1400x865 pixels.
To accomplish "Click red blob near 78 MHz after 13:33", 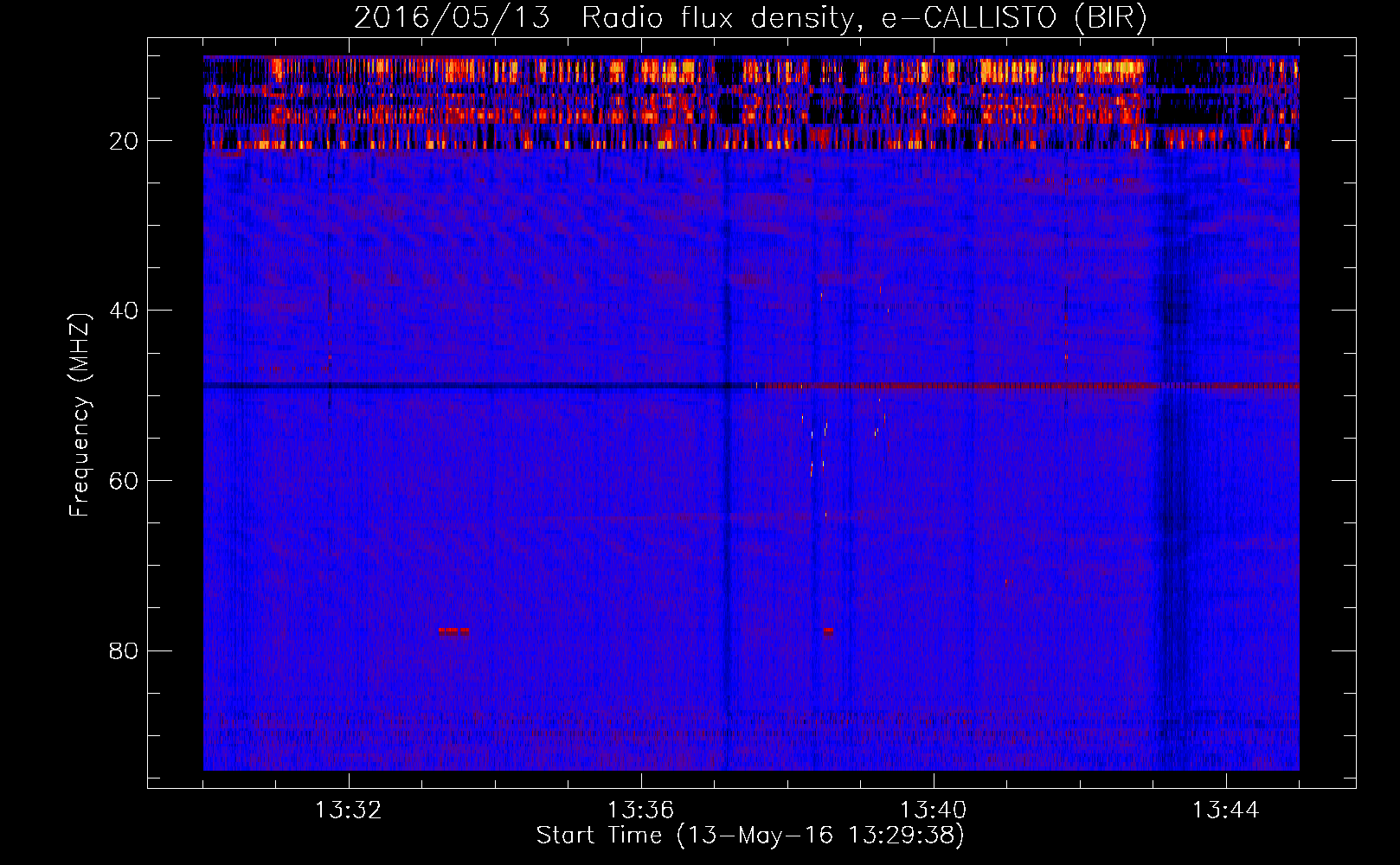I will (x=453, y=631).
